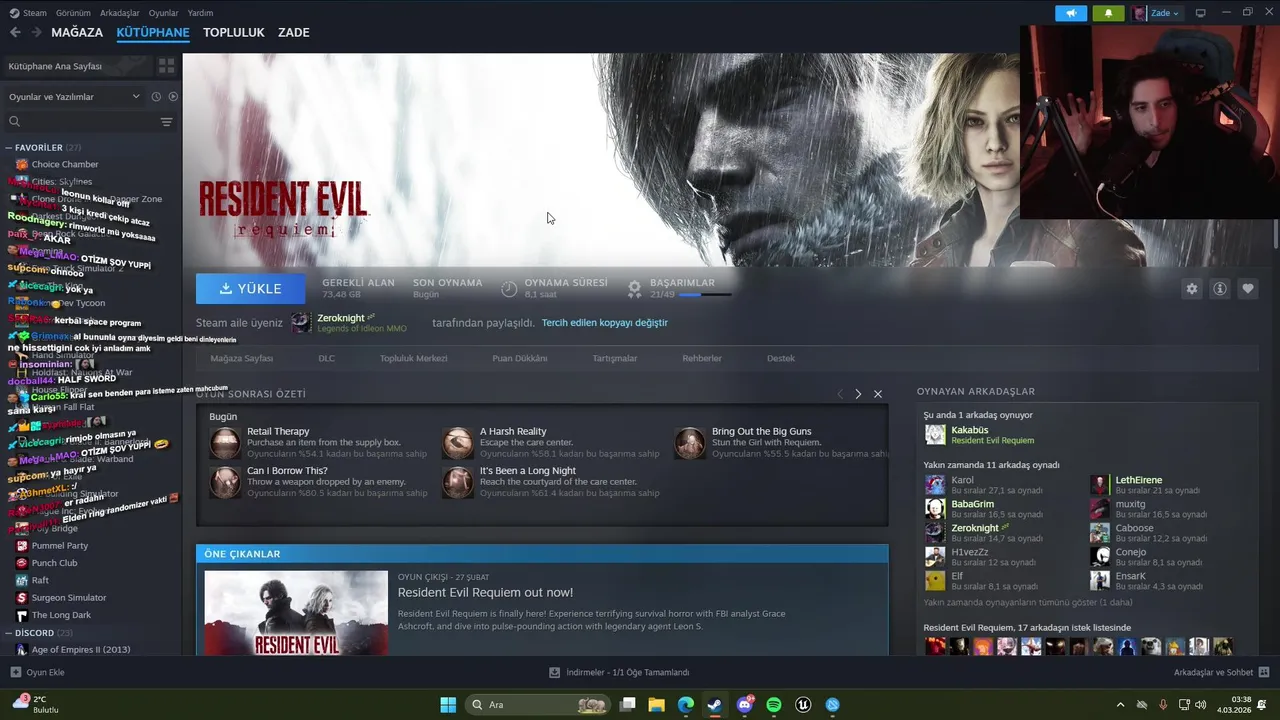
Task: Click the blue YÜKLE install button
Action: pyautogui.click(x=251, y=288)
